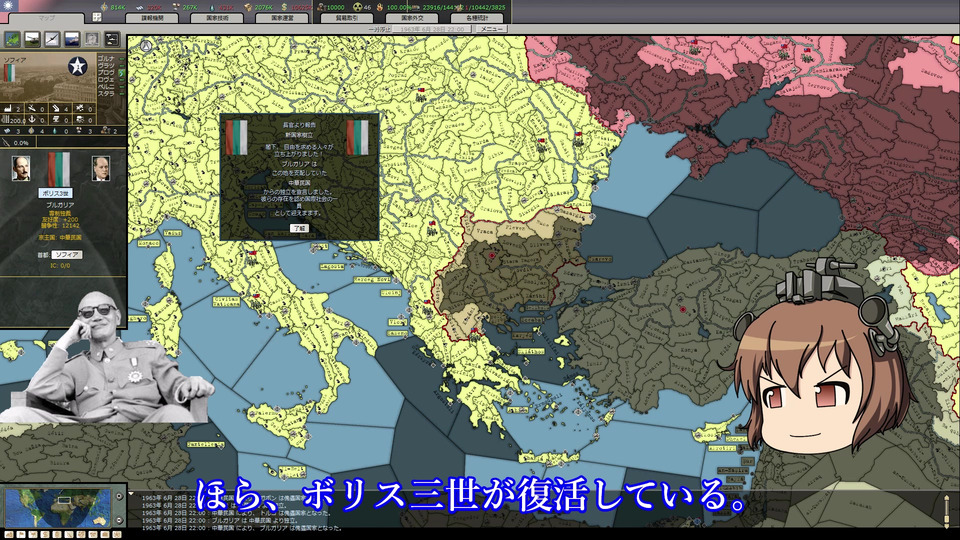Select the grayed leader portrait toolbar icon

pyautogui.click(x=91, y=39)
